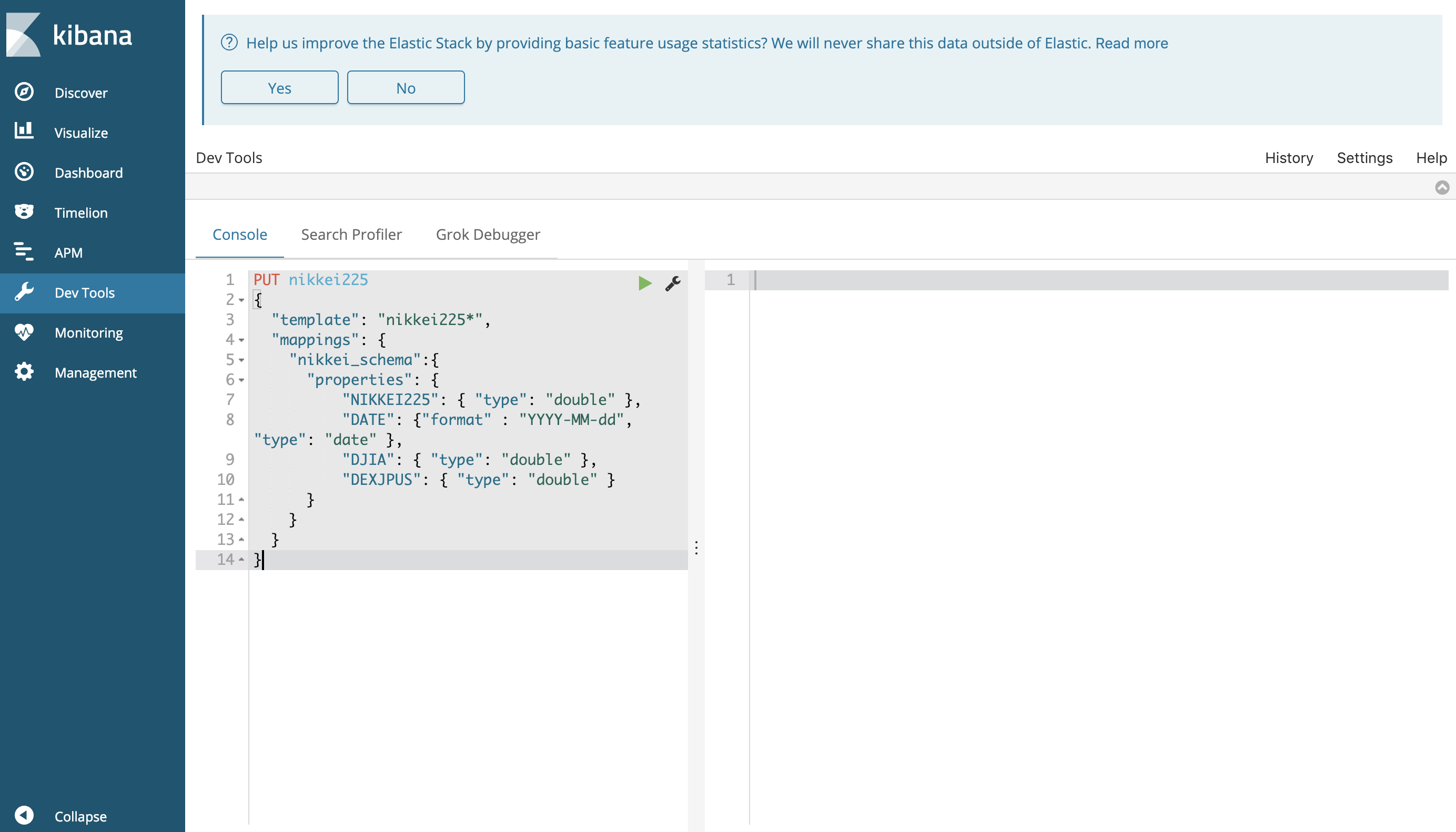The width and height of the screenshot is (1456, 832).
Task: Open the APM section
Action: tap(68, 252)
